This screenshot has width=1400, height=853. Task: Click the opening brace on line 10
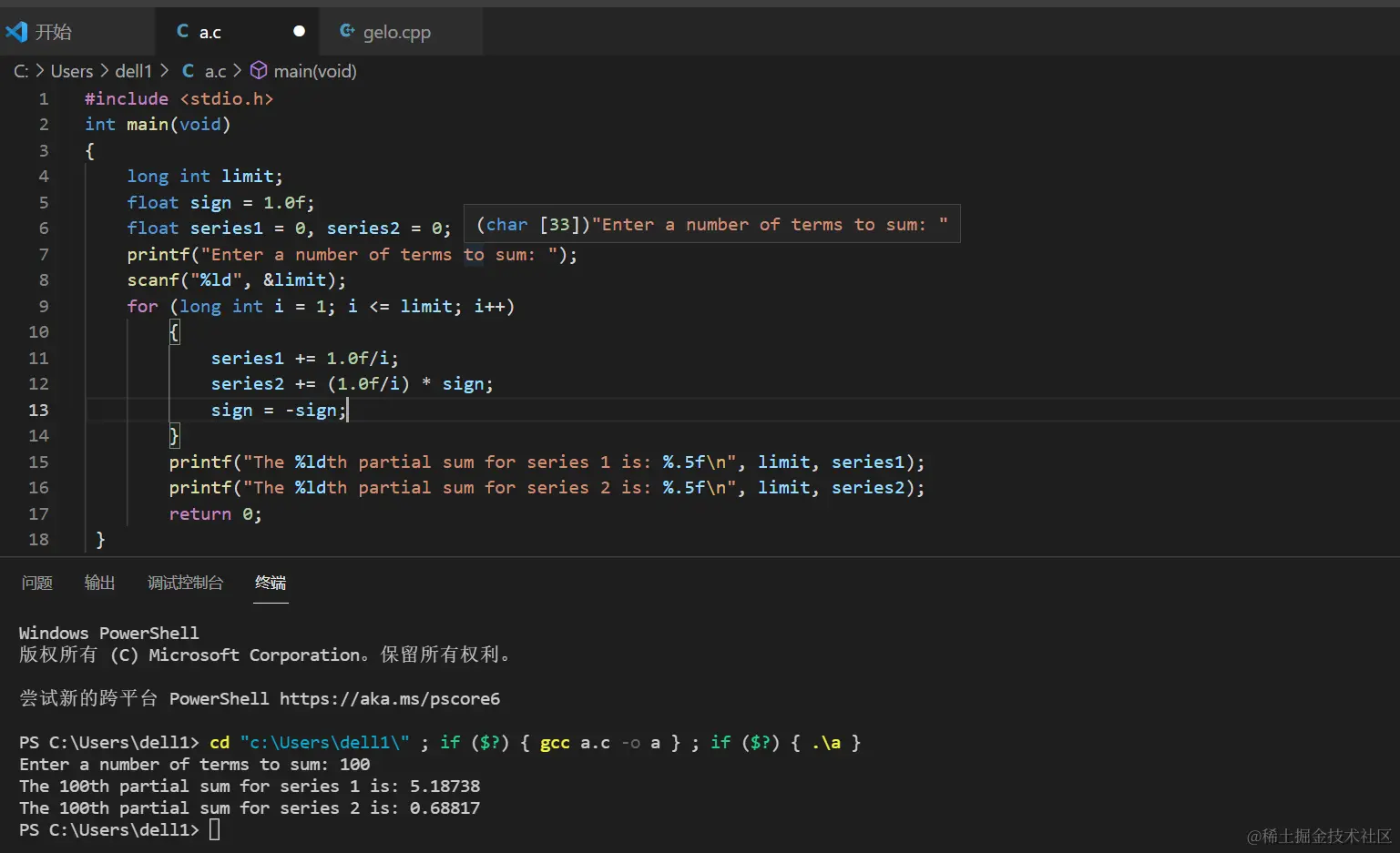pyautogui.click(x=174, y=331)
